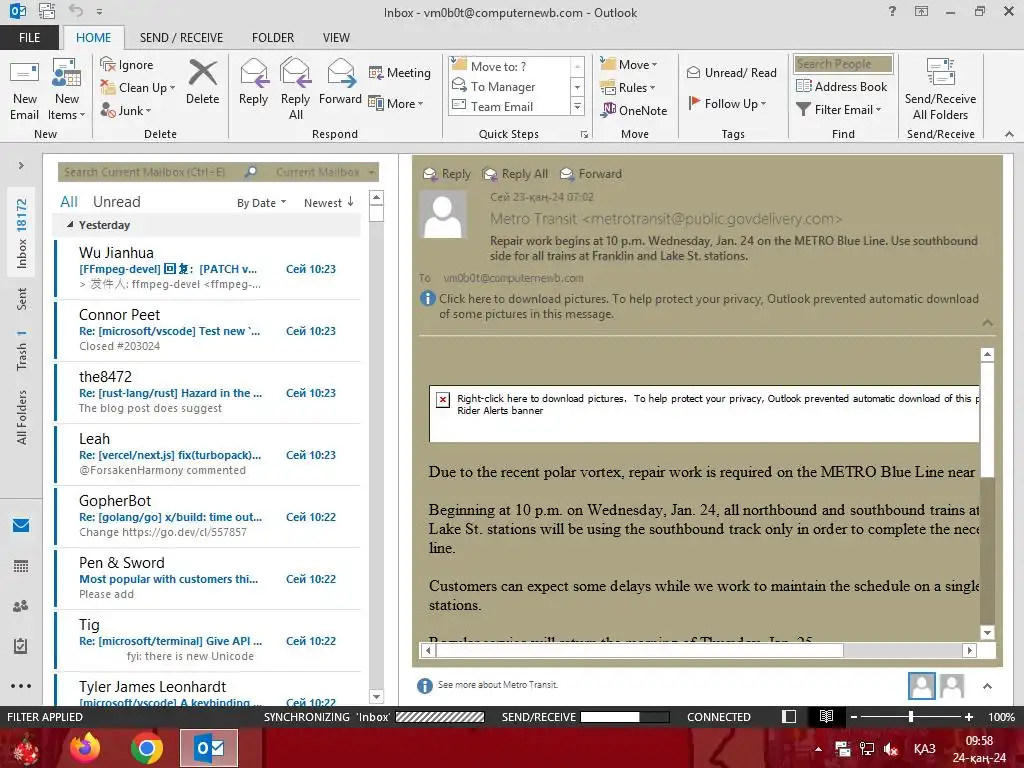Switch to Mail view
The height and width of the screenshot is (768, 1024).
tap(21, 525)
